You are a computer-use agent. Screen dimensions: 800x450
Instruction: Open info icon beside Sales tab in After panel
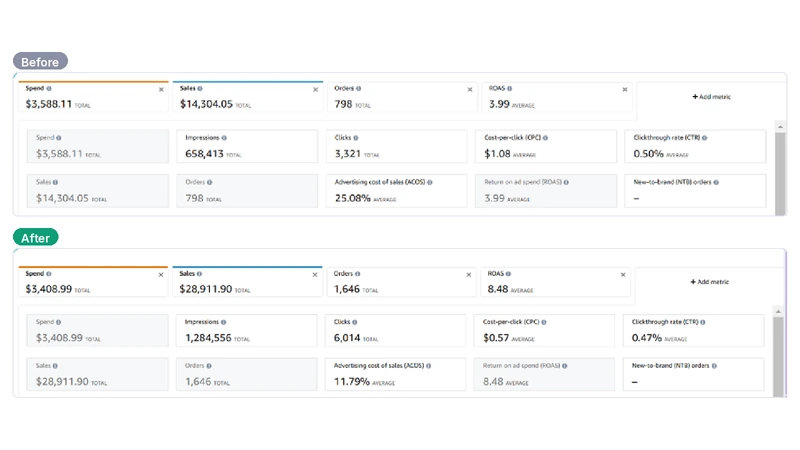point(199,274)
